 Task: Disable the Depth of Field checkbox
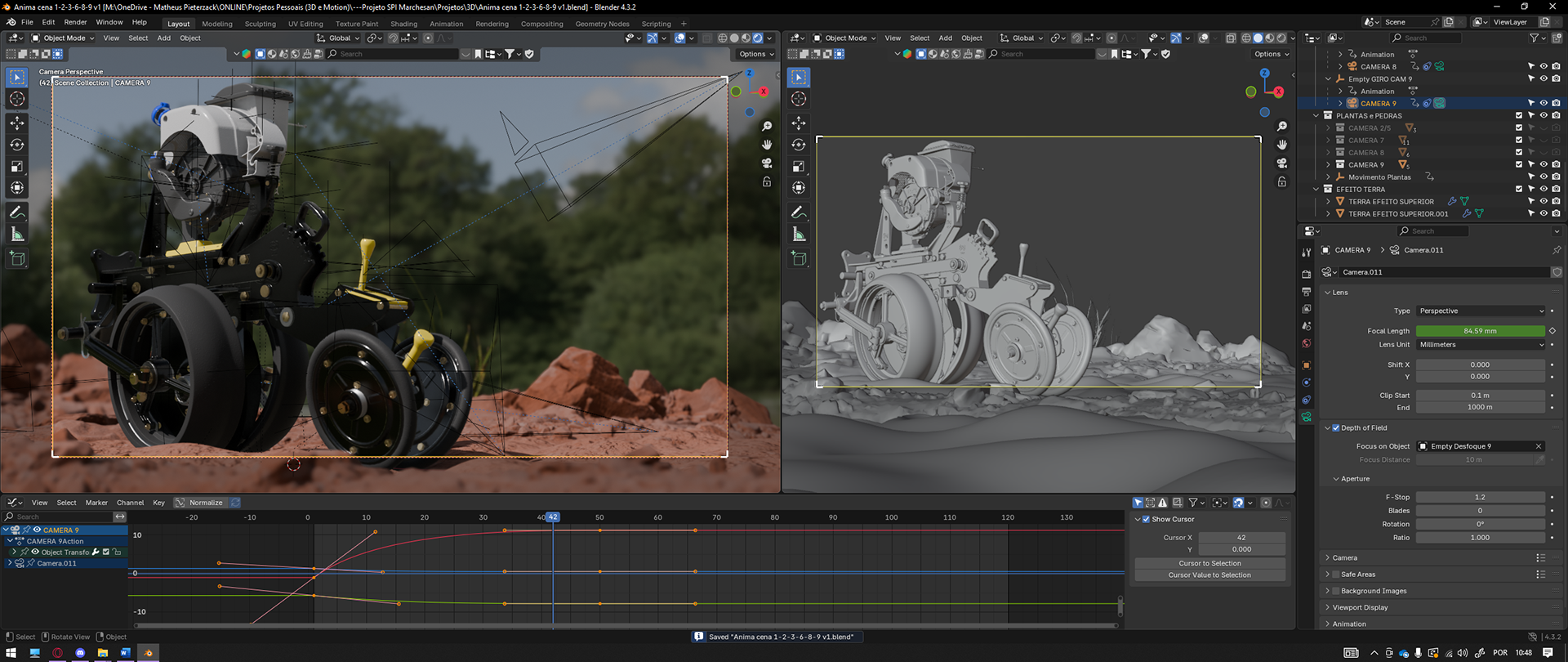tap(1336, 427)
